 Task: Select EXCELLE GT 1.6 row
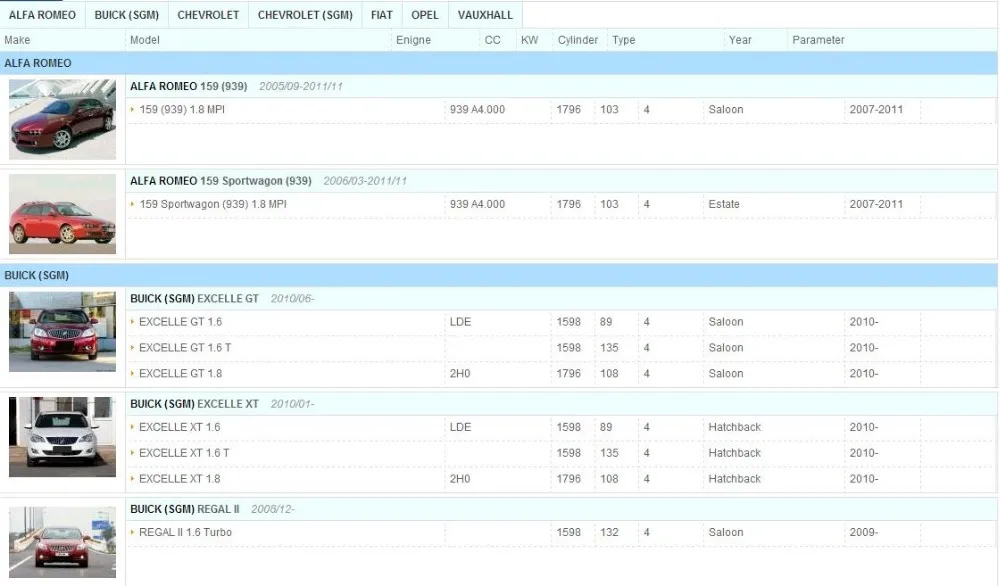561,322
